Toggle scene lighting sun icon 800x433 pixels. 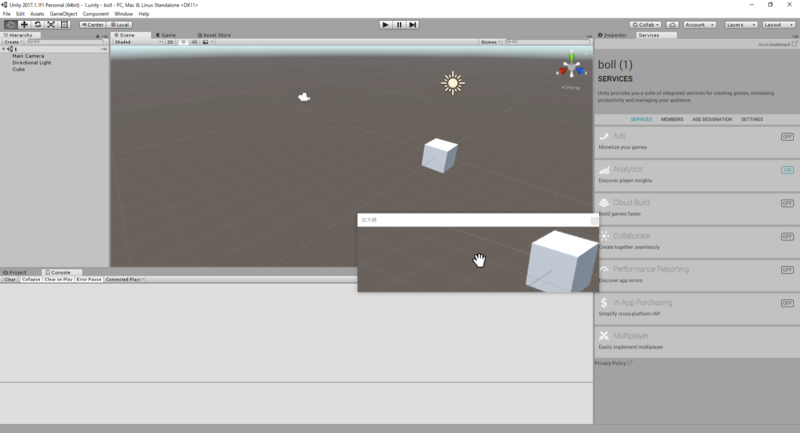183,42
